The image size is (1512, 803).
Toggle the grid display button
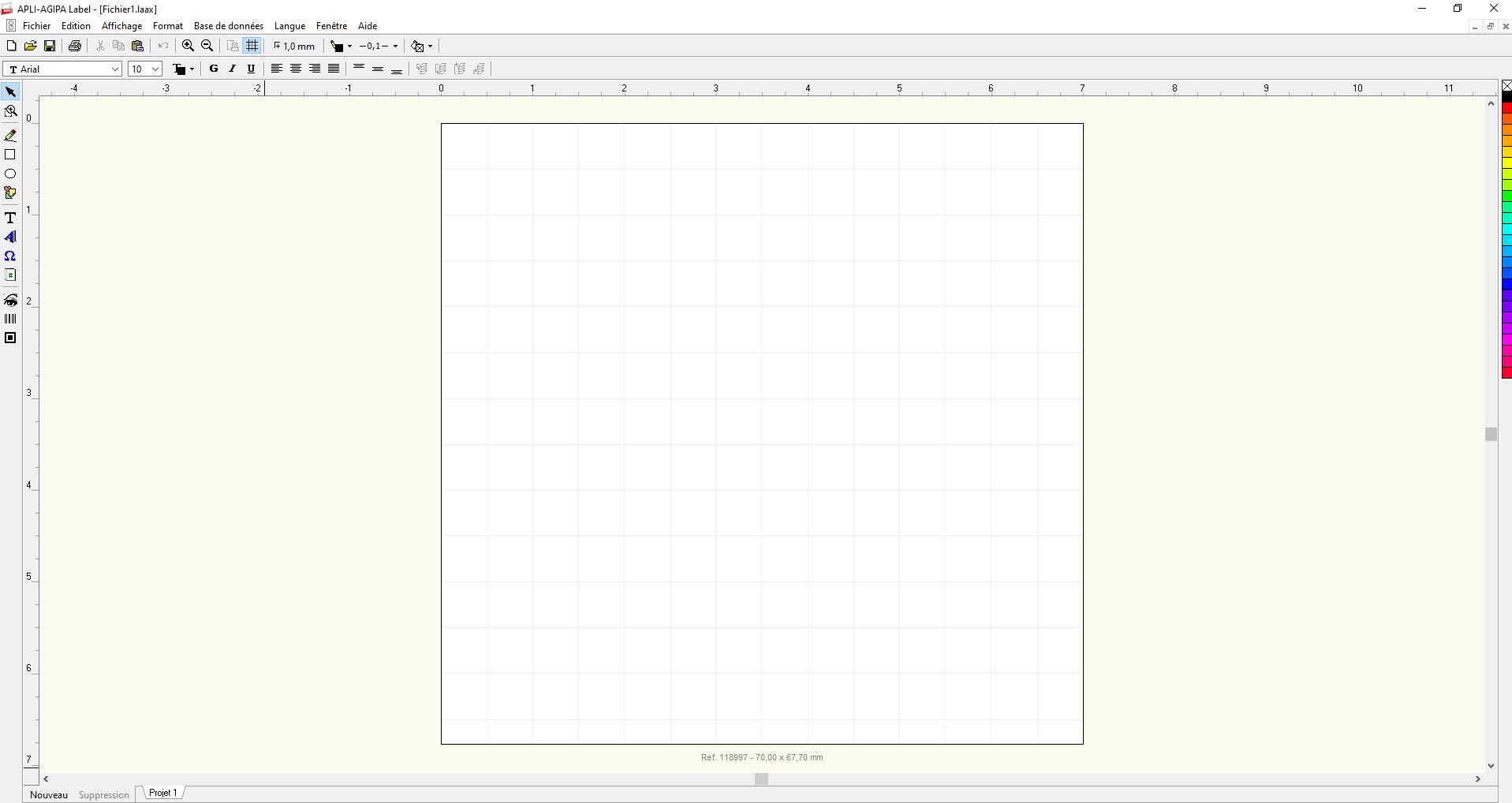click(x=252, y=46)
